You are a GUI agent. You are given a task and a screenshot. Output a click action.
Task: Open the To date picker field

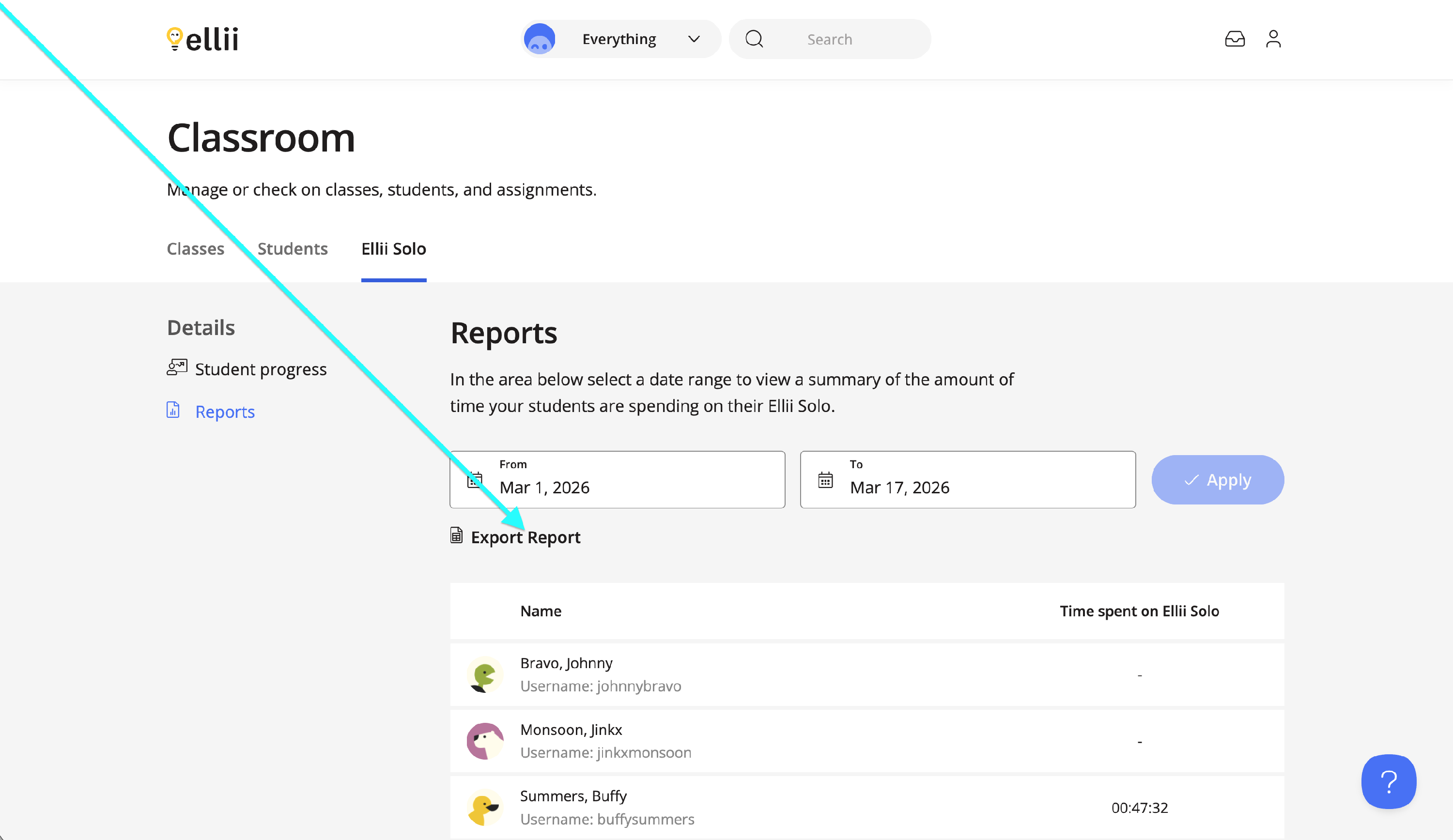pos(968,480)
